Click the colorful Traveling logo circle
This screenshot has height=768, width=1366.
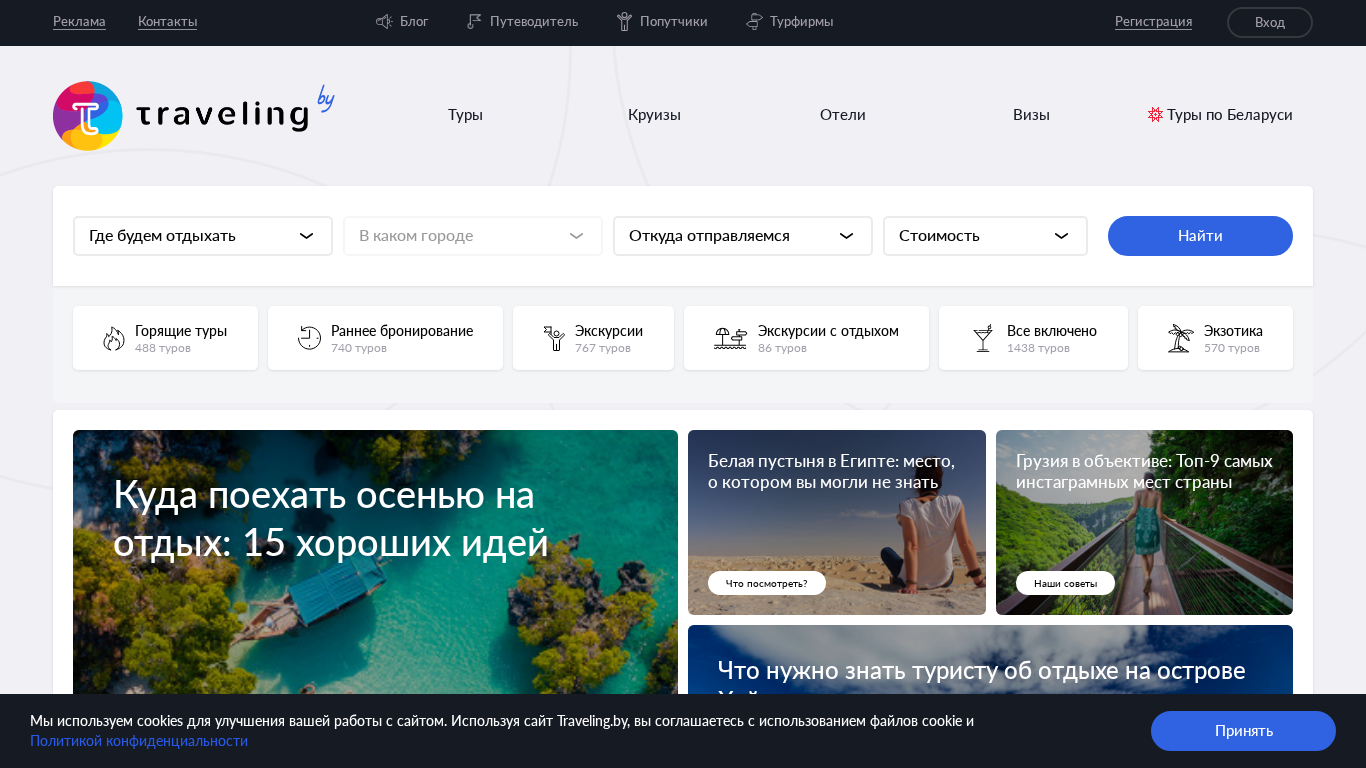pos(88,116)
